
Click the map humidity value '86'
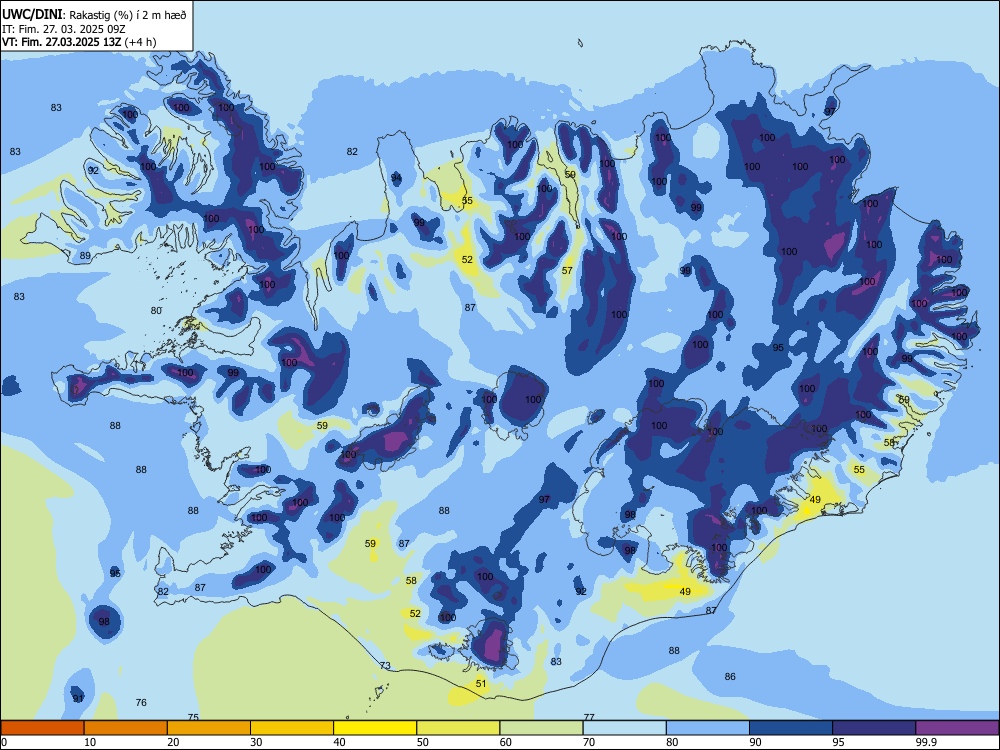pos(730,676)
